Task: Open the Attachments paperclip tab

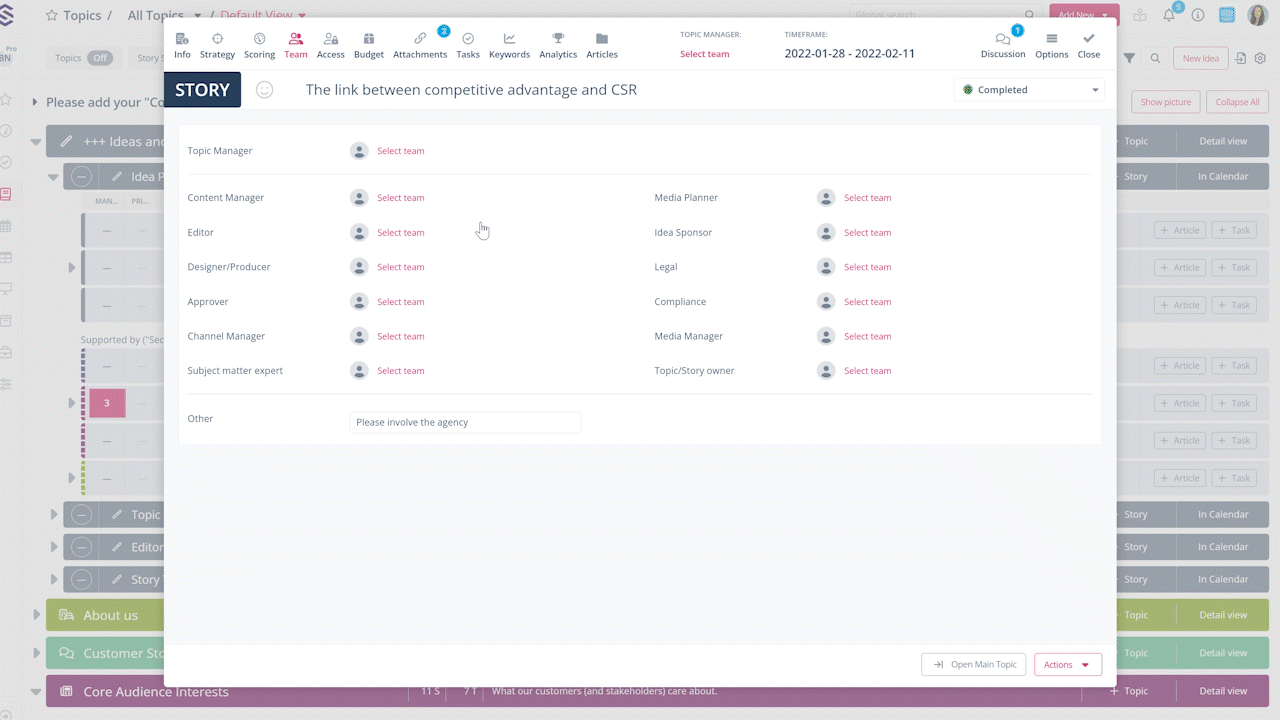Action: [420, 39]
